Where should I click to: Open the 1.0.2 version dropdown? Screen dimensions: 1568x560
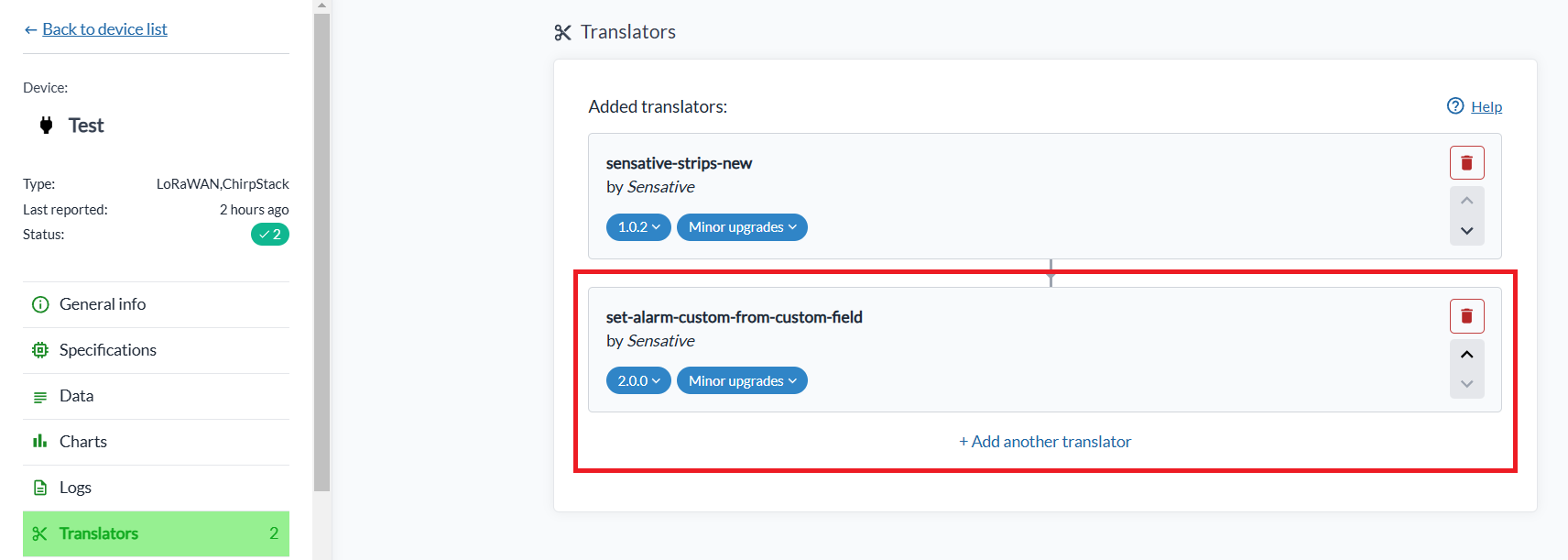coord(638,227)
